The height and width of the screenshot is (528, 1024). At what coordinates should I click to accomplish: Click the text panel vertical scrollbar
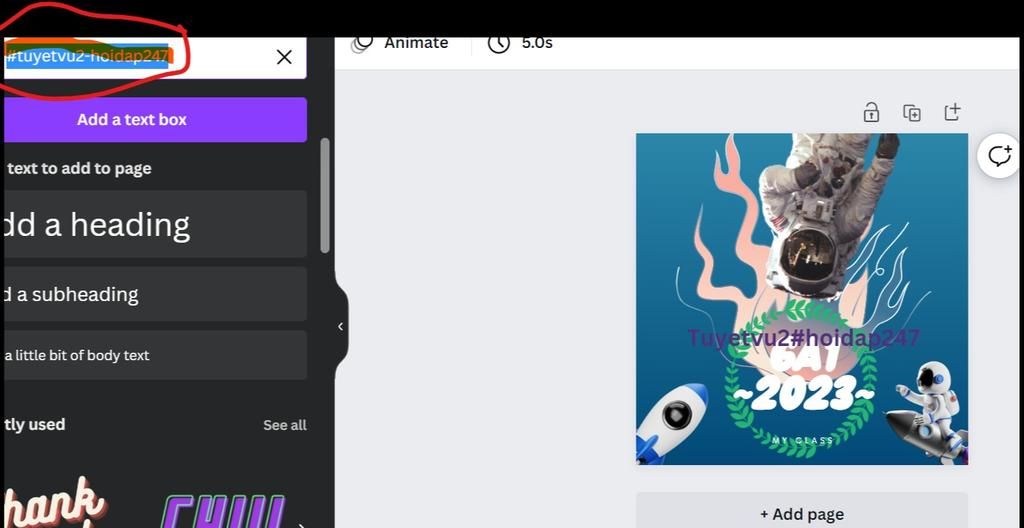point(325,196)
